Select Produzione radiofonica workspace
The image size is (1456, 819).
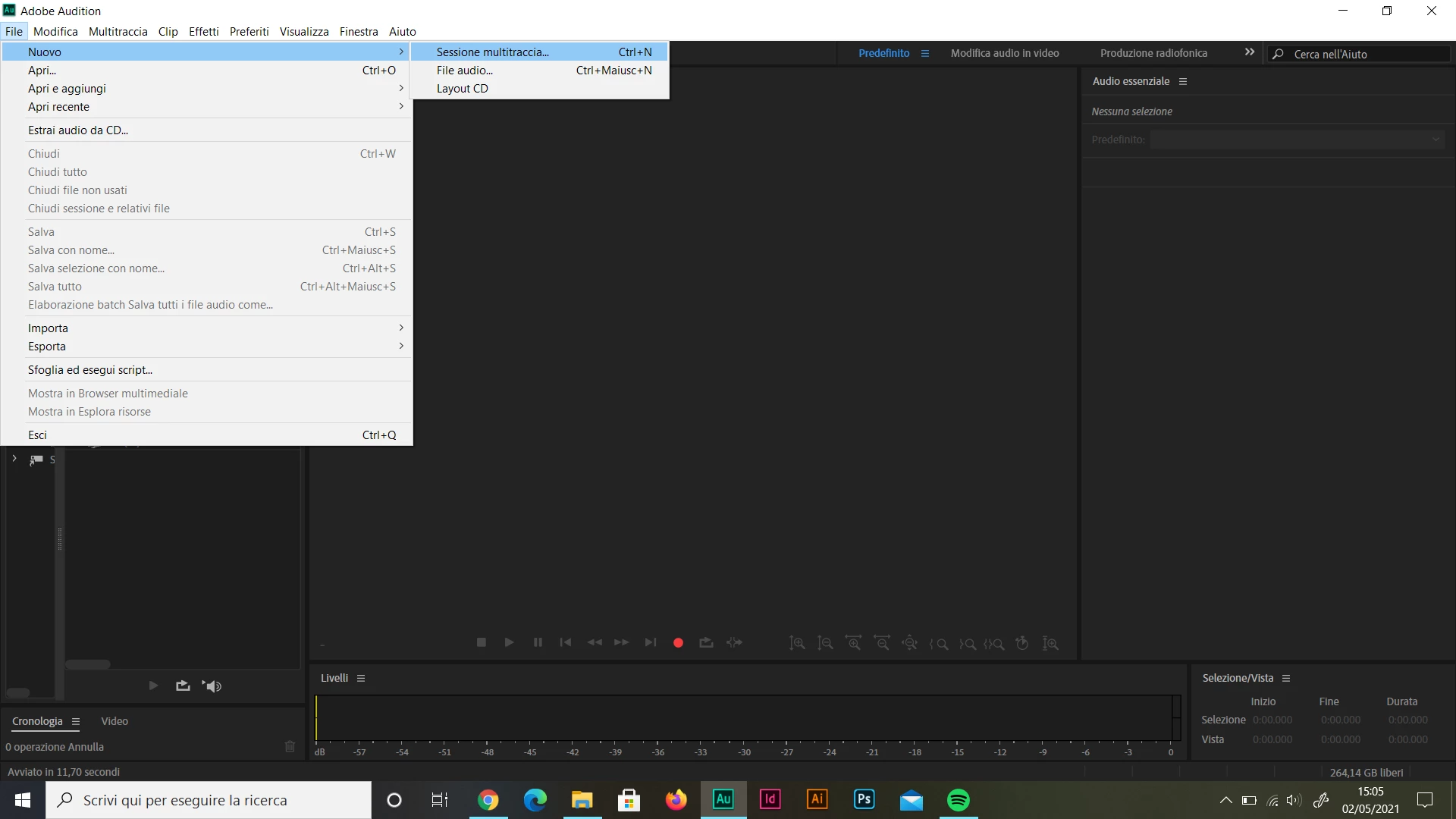coord(1153,53)
